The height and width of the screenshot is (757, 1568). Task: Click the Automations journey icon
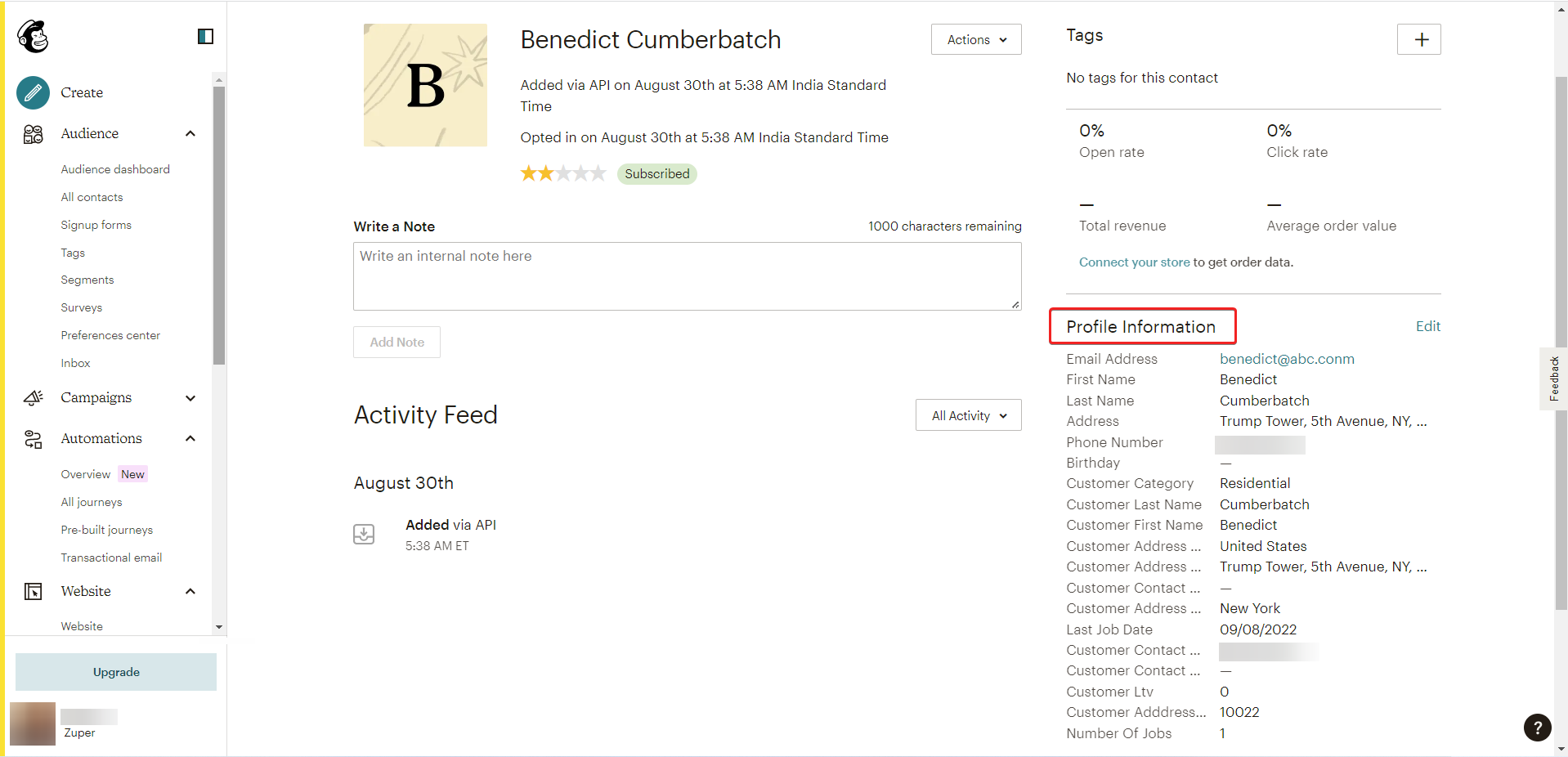34,439
